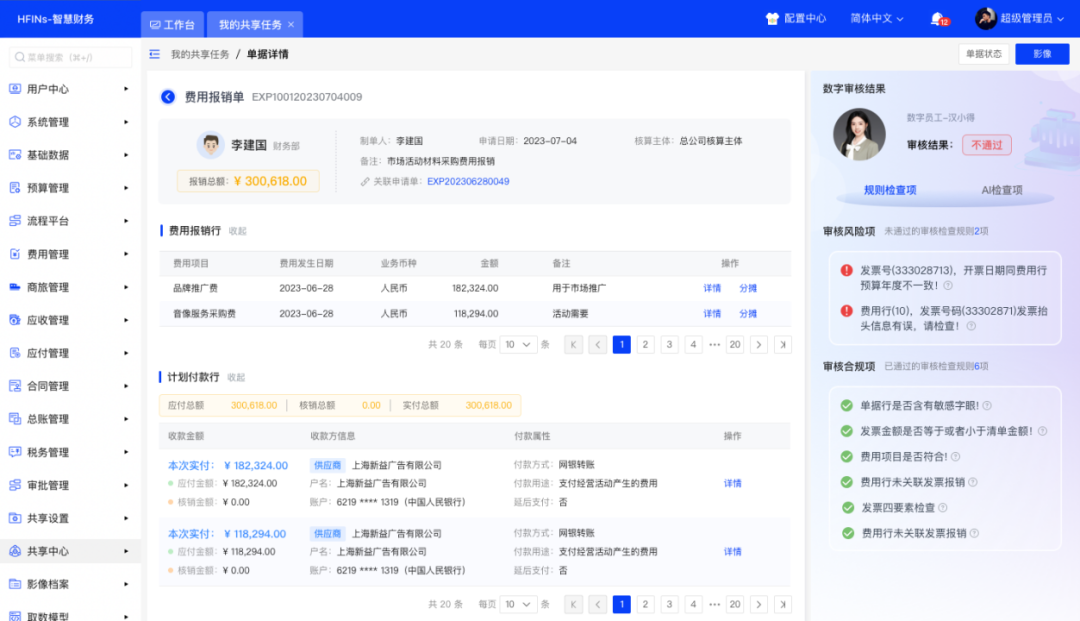Click the 菜单搜索 search field
The height and width of the screenshot is (621, 1080).
coord(70,58)
